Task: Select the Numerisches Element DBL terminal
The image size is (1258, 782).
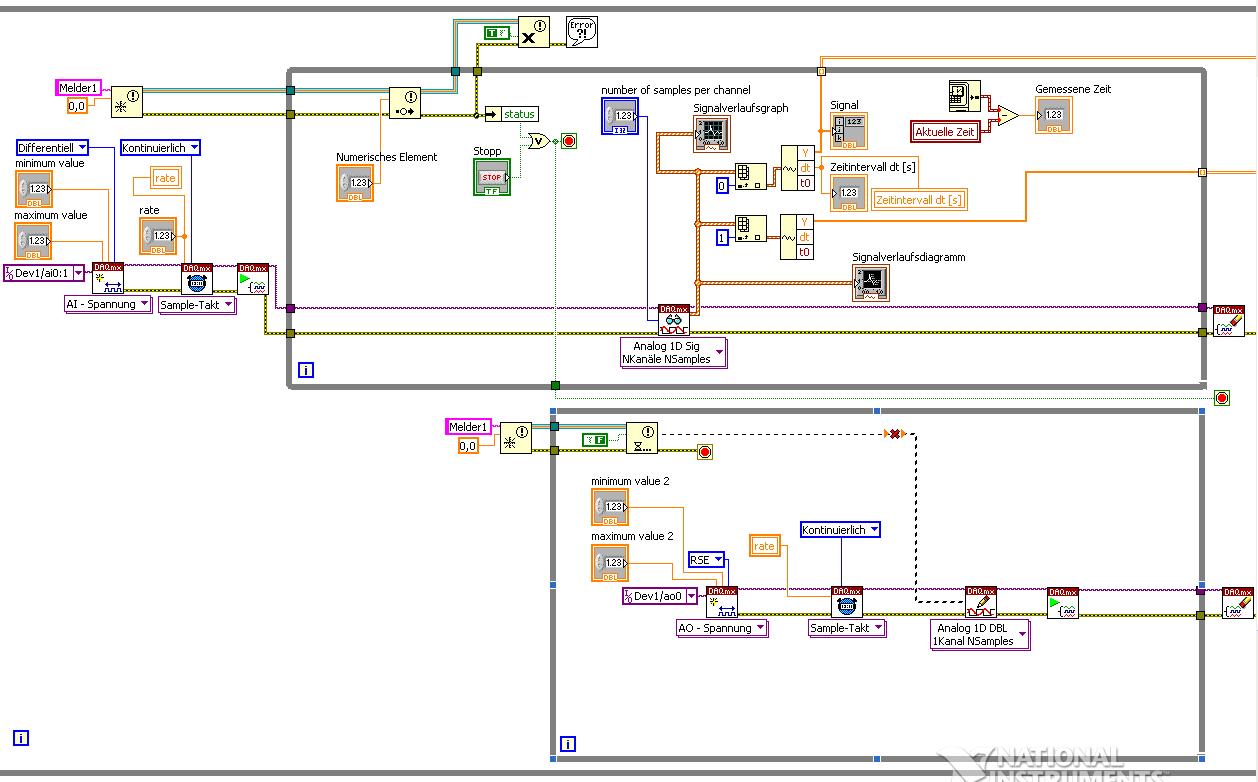Action: [x=355, y=183]
